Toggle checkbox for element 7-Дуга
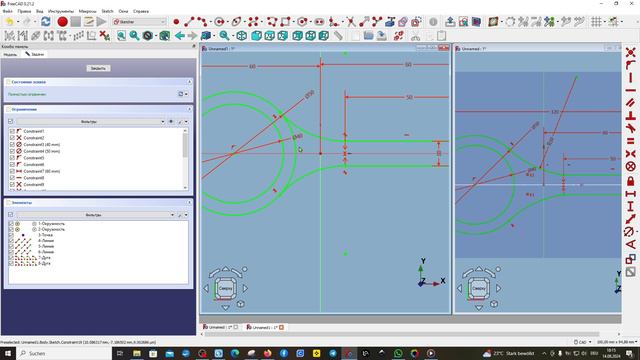This screenshot has height=360, width=640. point(11,258)
